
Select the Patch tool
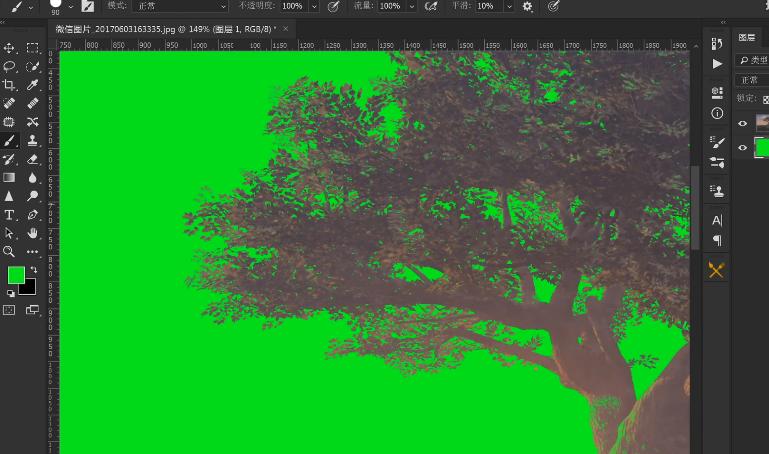pos(9,122)
